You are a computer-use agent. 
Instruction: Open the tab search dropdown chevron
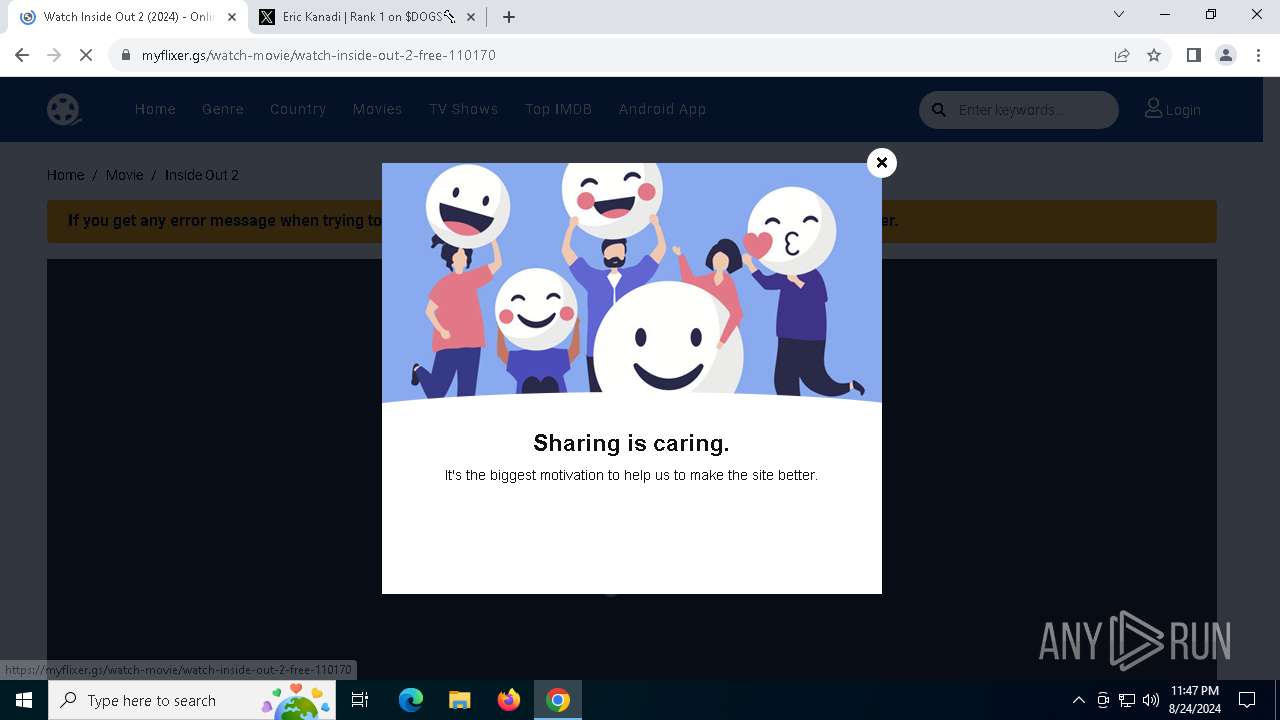[1119, 14]
